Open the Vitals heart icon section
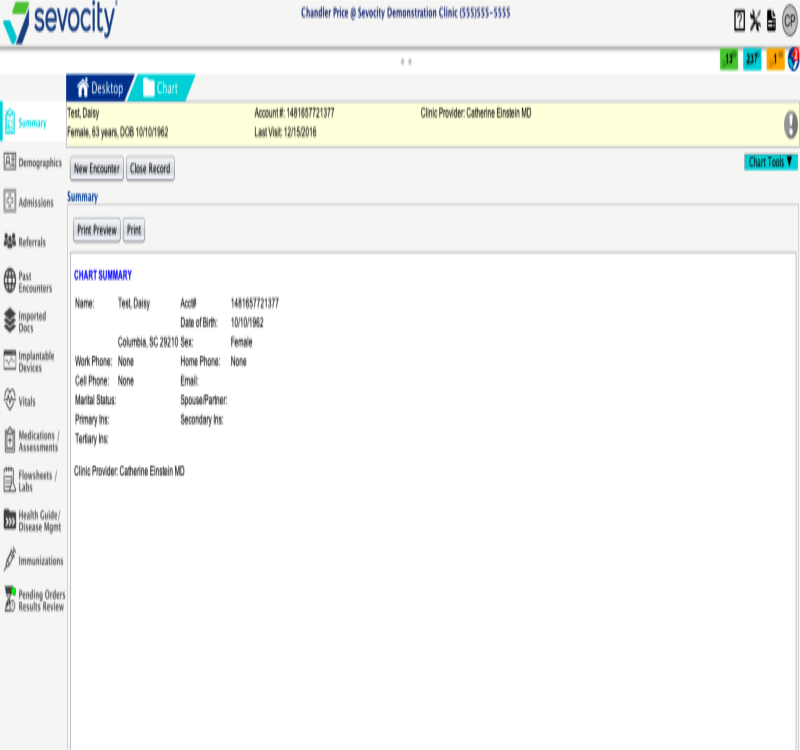Screen dimensions: 800x750 (x=28, y=401)
